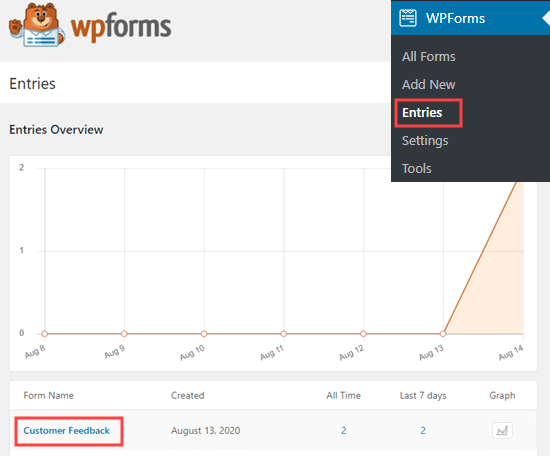
Task: Open the Tools menu entry
Action: [x=416, y=169]
